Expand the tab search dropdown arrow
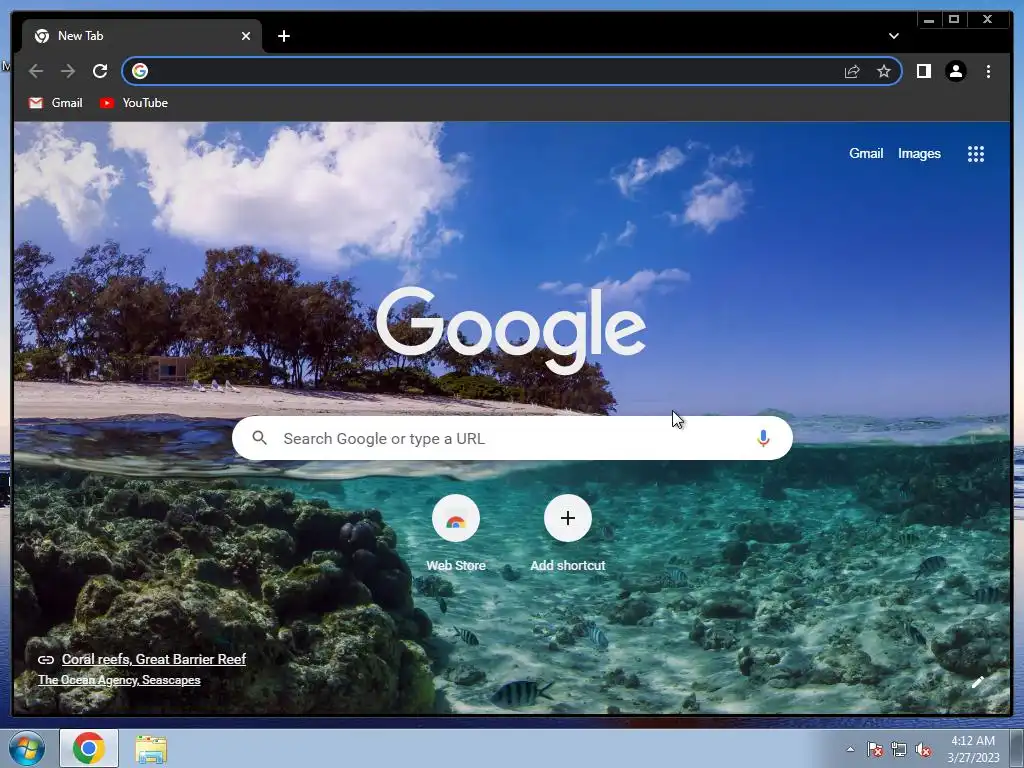 pyautogui.click(x=893, y=36)
